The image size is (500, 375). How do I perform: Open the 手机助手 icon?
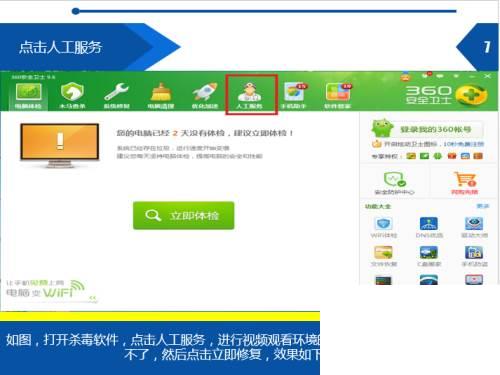294,95
